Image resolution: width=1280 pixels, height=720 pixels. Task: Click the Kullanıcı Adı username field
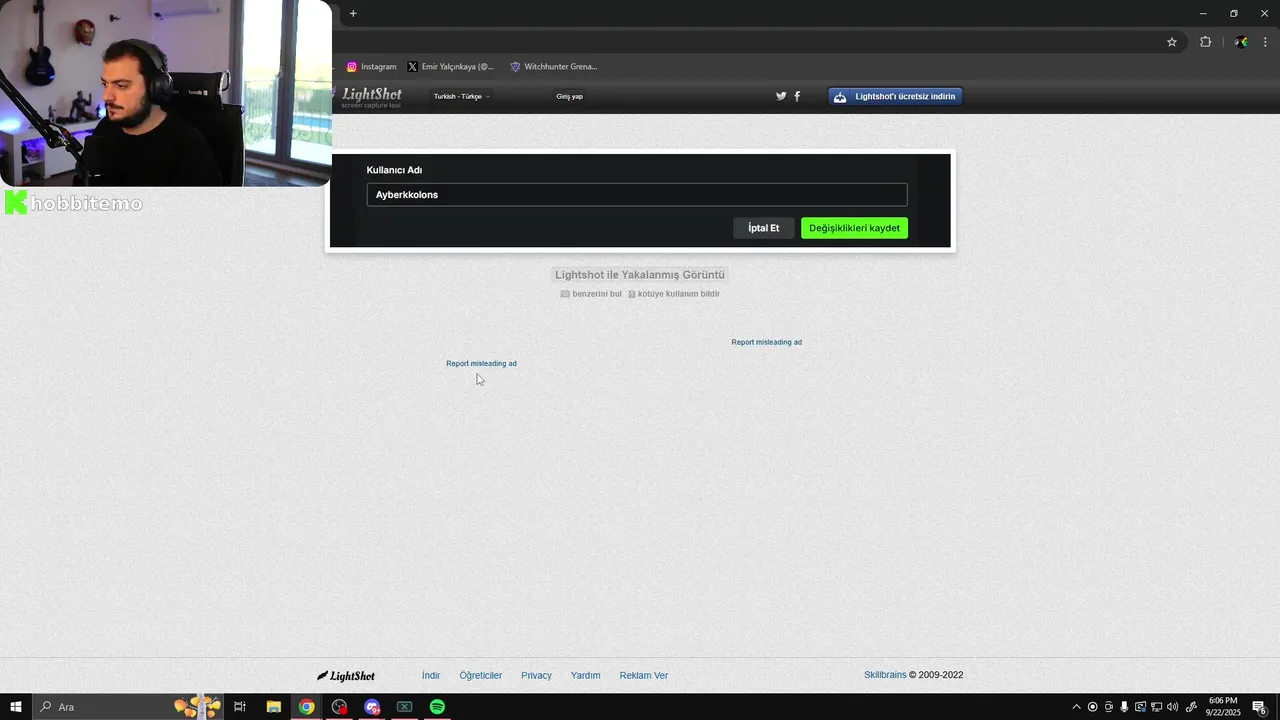click(637, 195)
